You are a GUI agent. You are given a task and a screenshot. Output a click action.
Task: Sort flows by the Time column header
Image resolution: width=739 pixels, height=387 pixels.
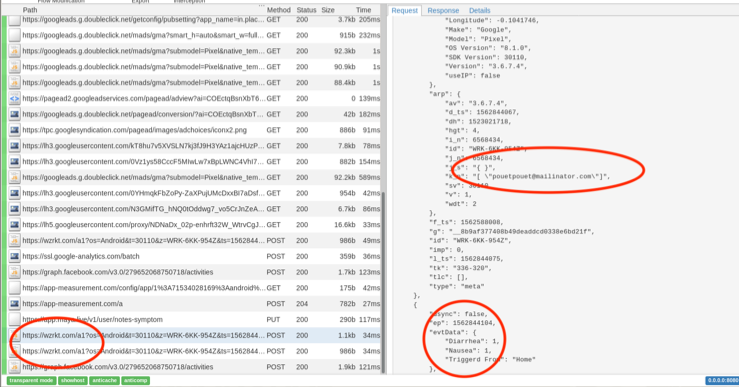coord(363,10)
